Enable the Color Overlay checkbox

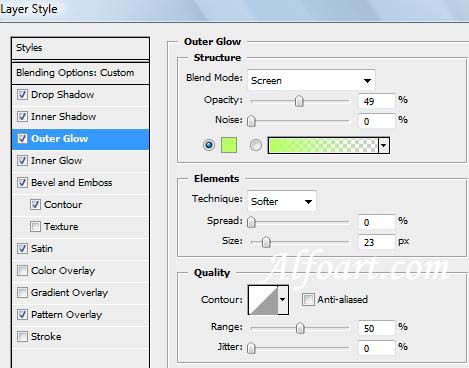click(x=22, y=270)
